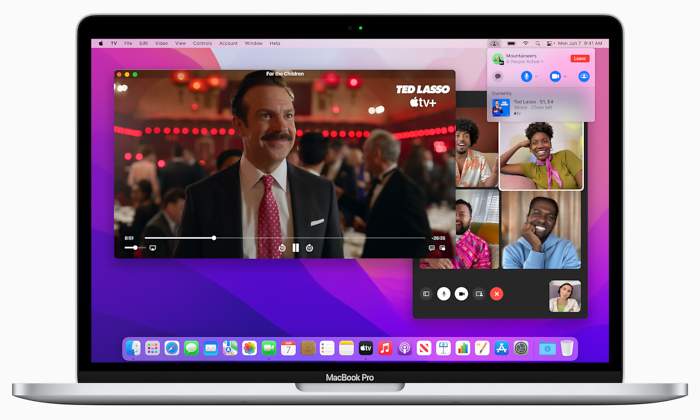The height and width of the screenshot is (420, 700).
Task: Open Control Center in the menu bar
Action: [550, 43]
